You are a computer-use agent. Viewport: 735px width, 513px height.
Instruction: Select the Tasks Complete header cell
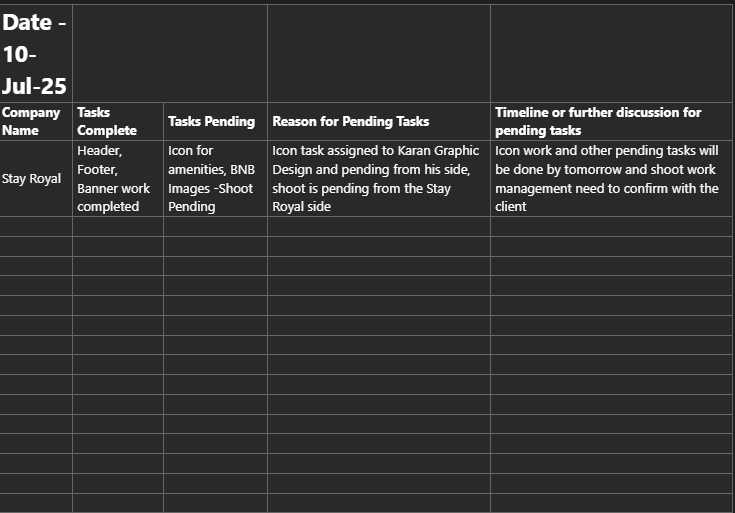118,121
